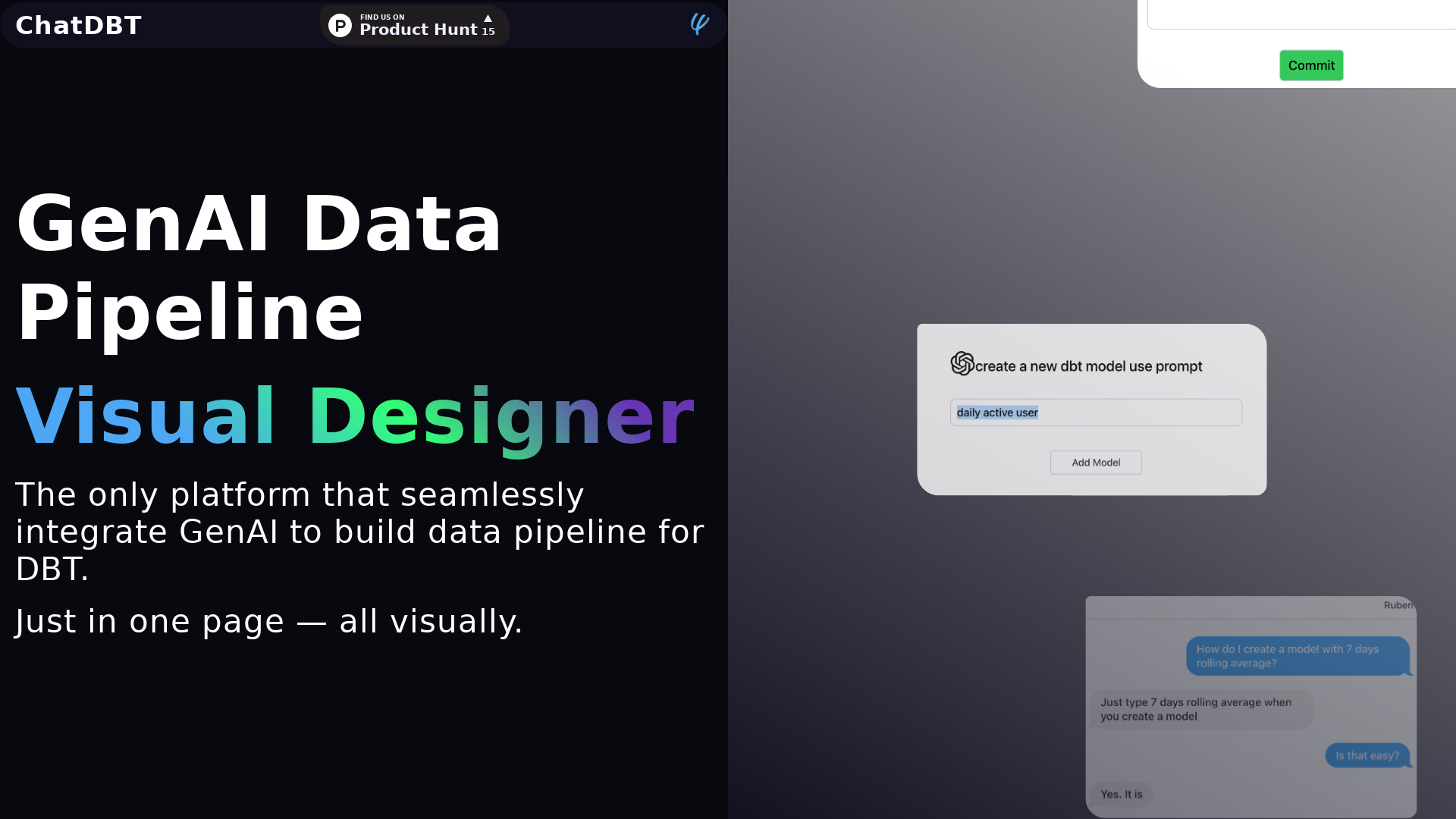The width and height of the screenshot is (1456, 819).
Task: Click the Add Model button
Action: pos(1095,462)
